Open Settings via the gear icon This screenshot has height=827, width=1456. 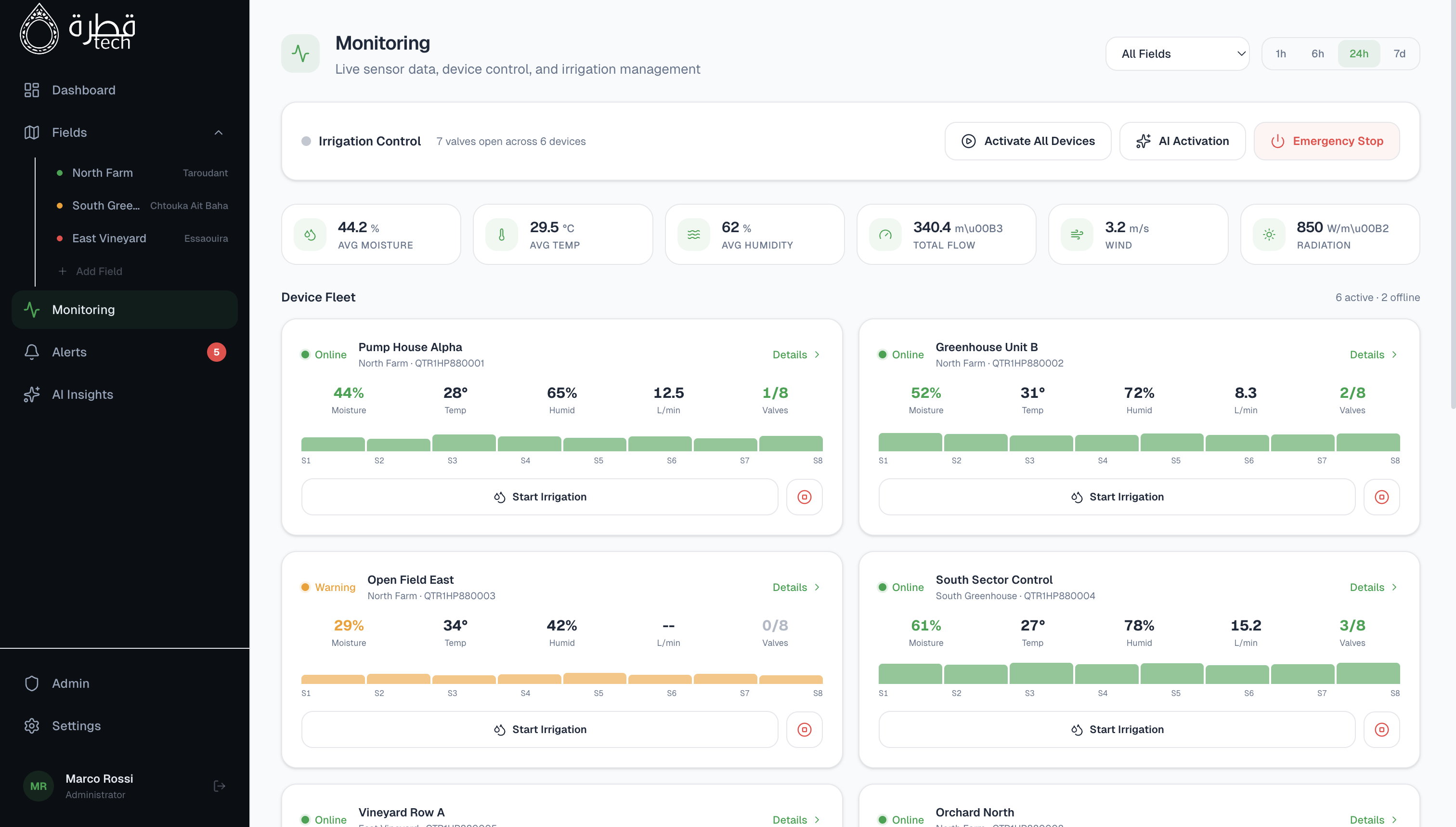pos(32,726)
